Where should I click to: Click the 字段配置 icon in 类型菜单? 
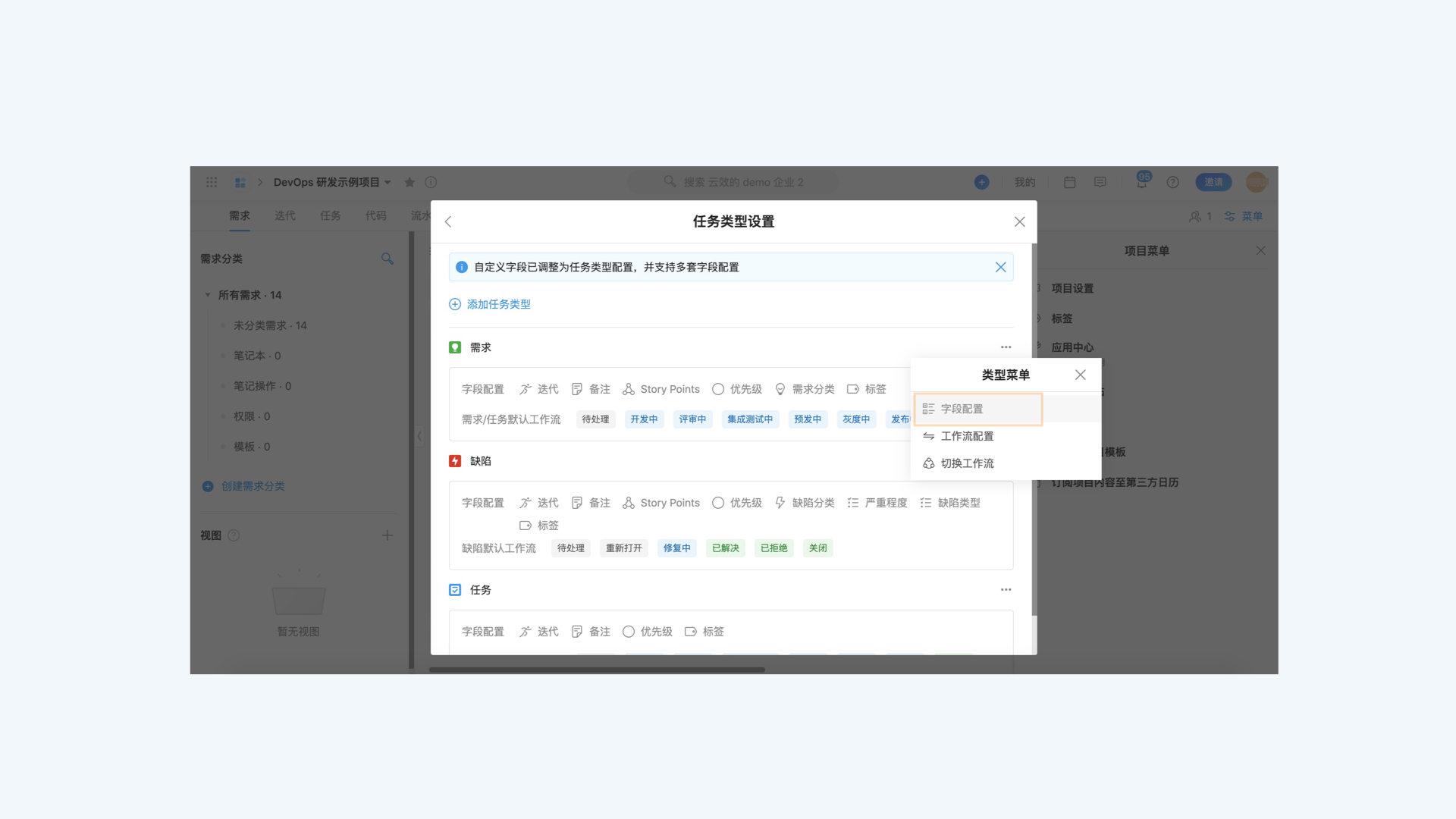click(928, 409)
